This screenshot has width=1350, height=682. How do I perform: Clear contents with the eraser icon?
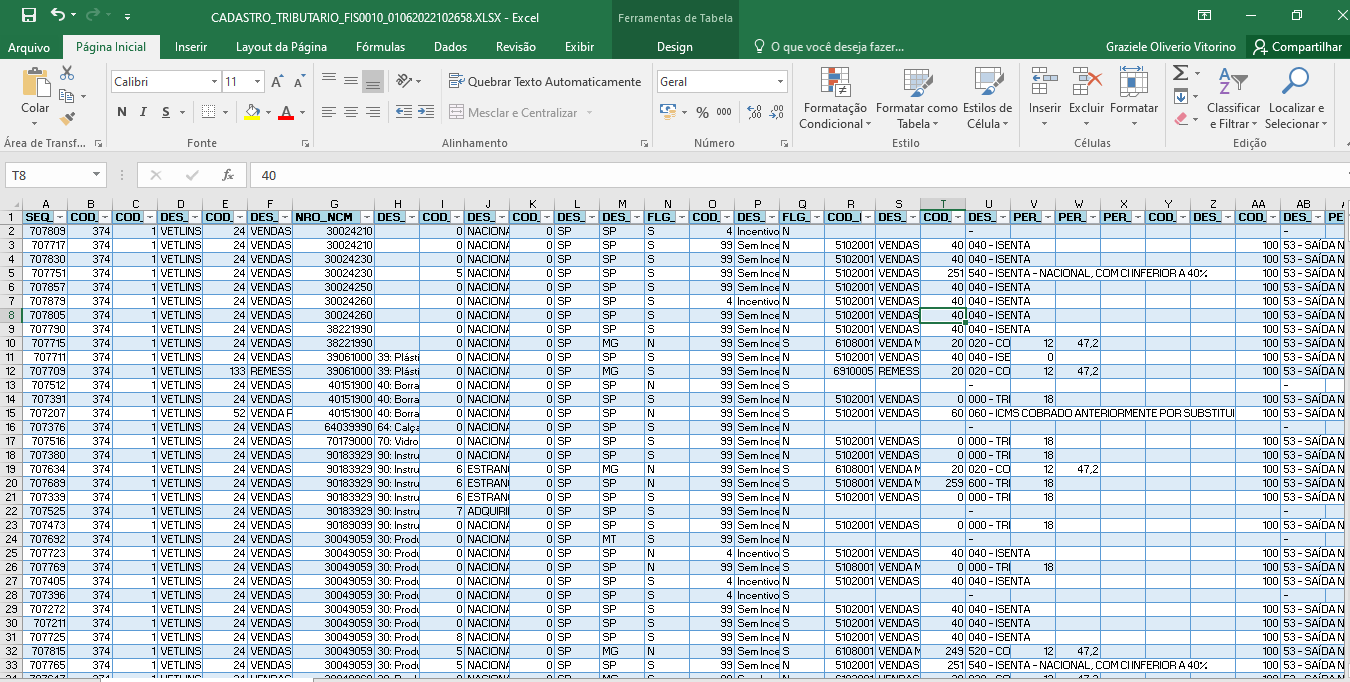pos(1180,119)
